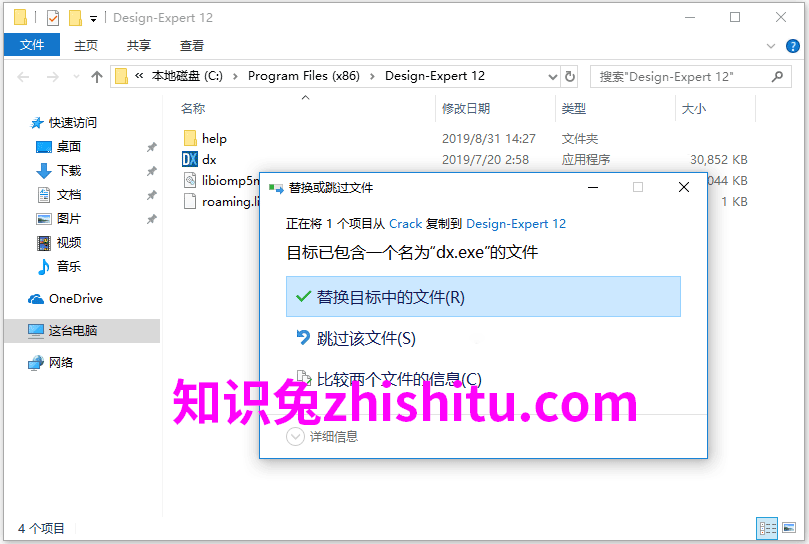Unpin 图片 via its pin icon

click(151, 219)
